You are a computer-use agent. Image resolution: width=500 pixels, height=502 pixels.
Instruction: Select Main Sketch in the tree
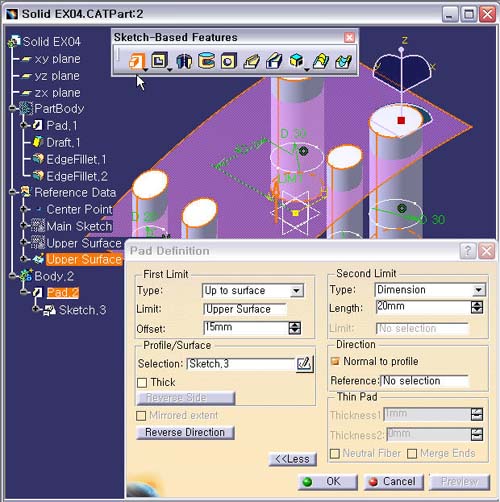coord(79,226)
